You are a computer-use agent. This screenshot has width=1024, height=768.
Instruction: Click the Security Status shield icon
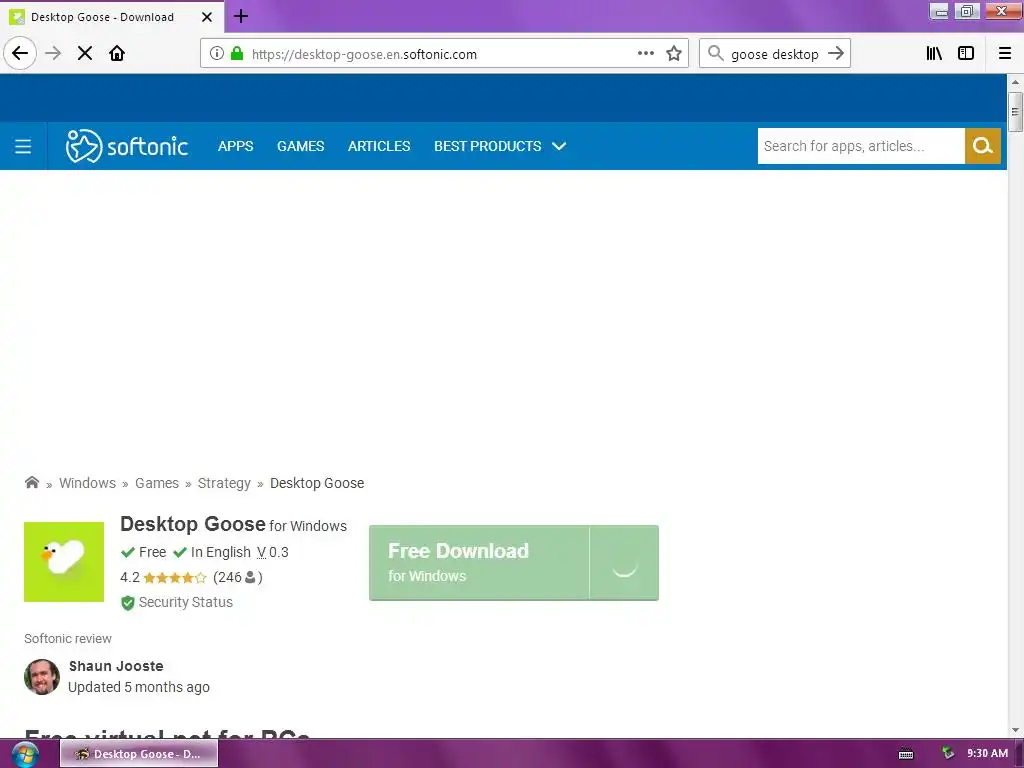[x=127, y=603]
